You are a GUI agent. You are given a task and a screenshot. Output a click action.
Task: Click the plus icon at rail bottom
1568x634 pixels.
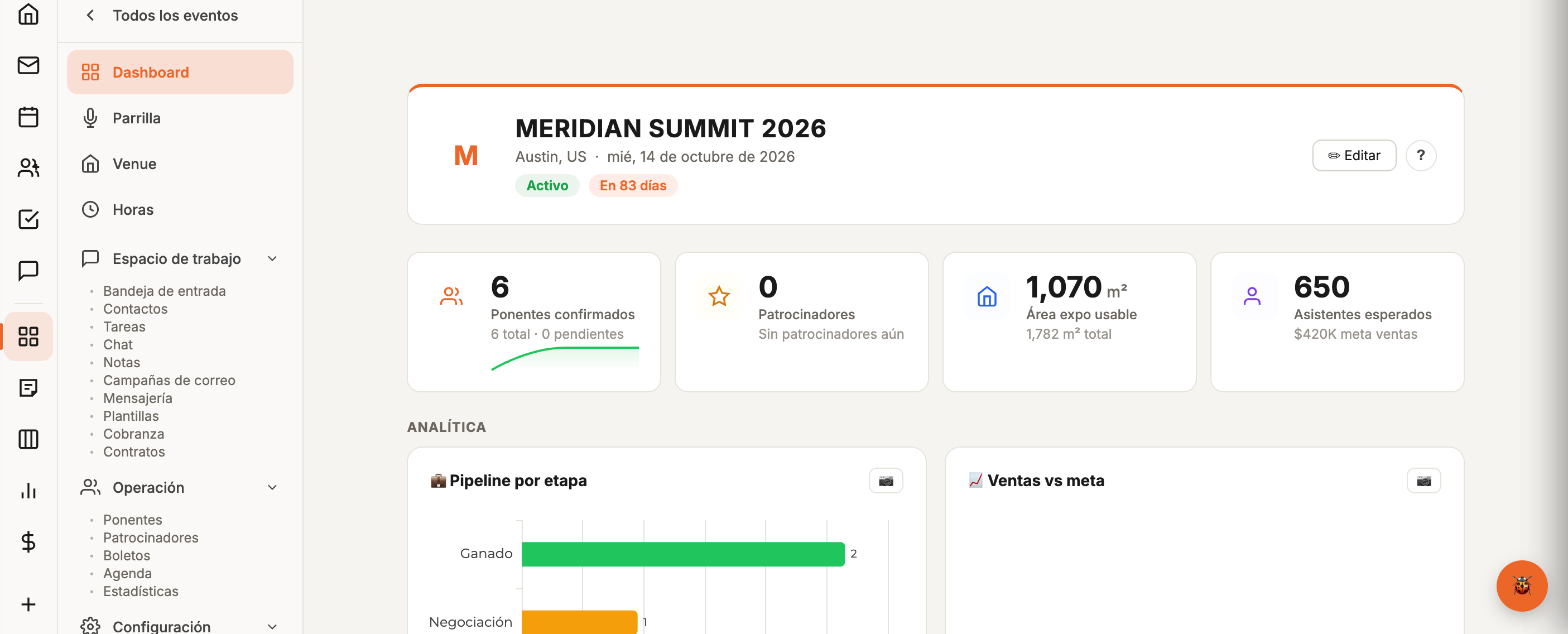(x=28, y=604)
